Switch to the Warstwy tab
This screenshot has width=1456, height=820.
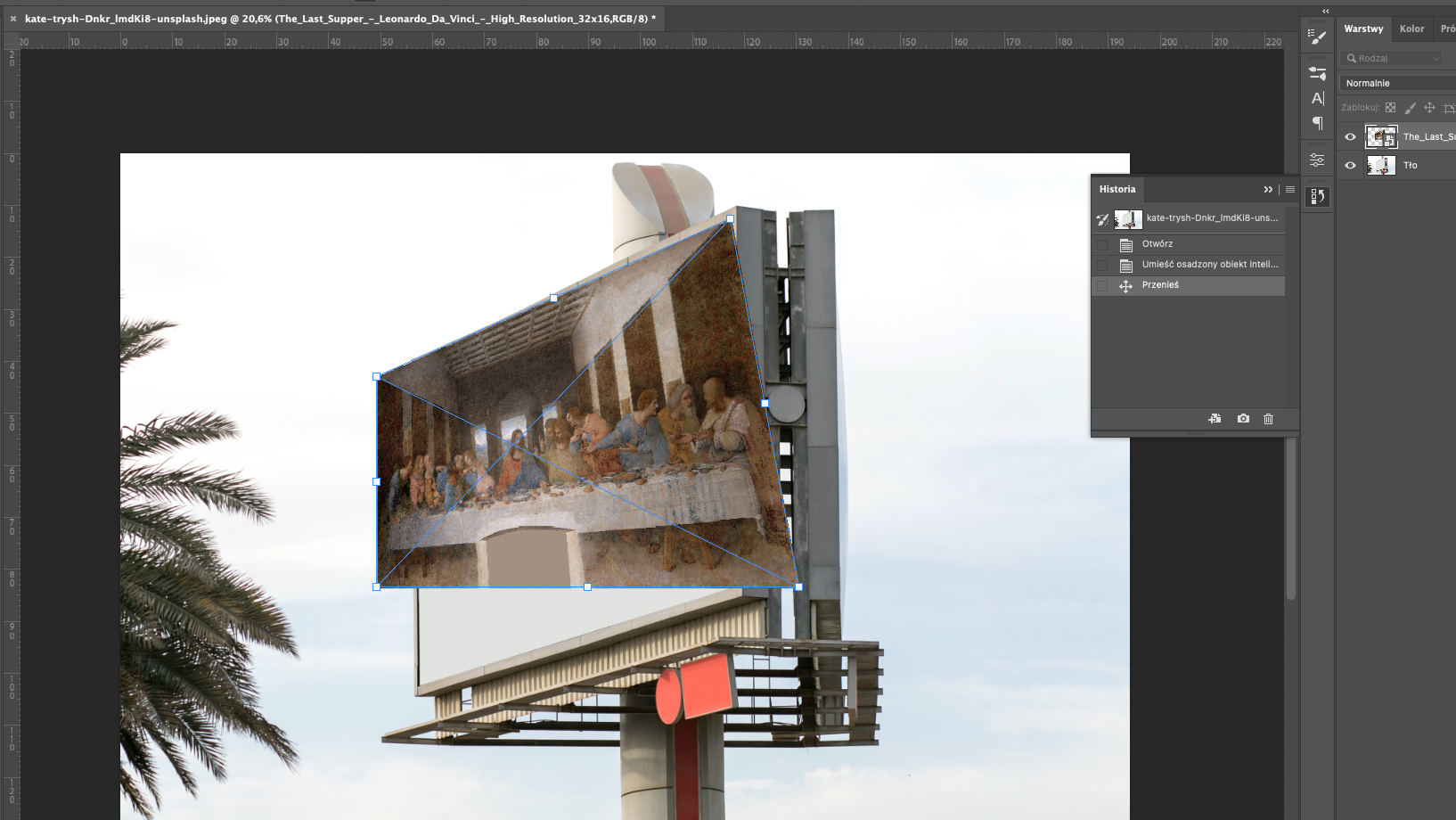[1363, 29]
